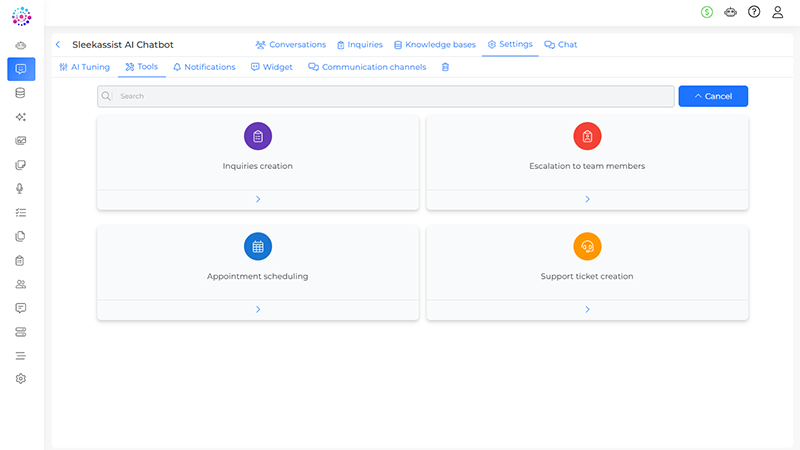
Task: Click the trash delete icon in sub-tabs
Action: (445, 67)
